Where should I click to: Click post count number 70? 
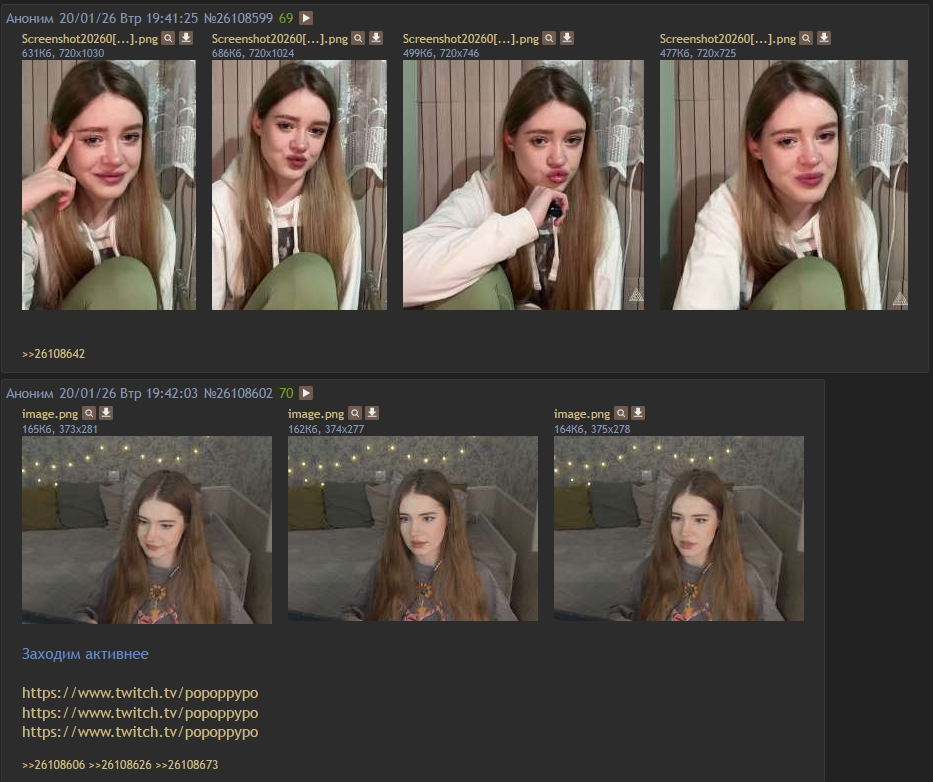[286, 393]
